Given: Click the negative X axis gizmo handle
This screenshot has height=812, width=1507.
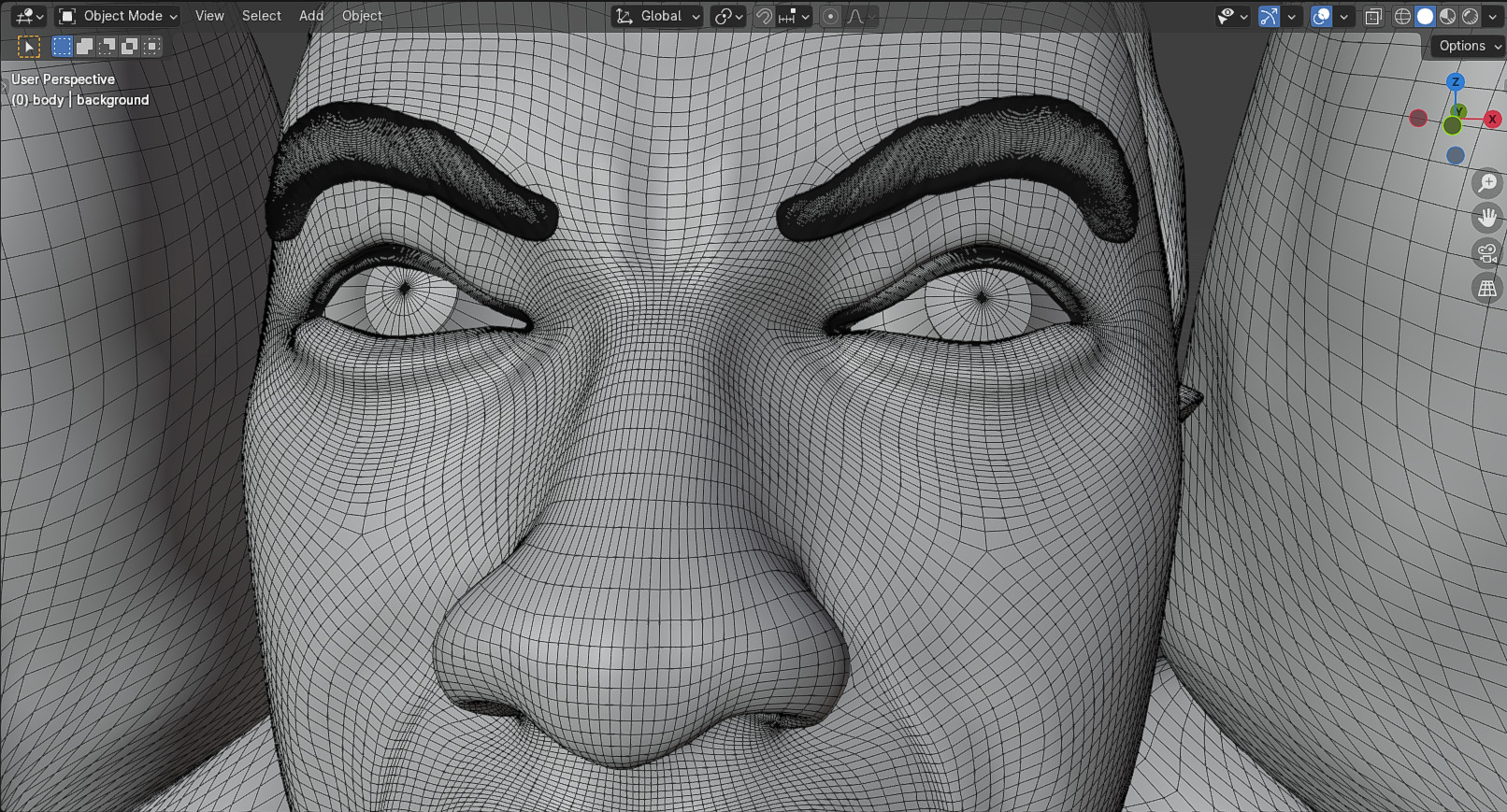Looking at the screenshot, I should coord(1418,118).
